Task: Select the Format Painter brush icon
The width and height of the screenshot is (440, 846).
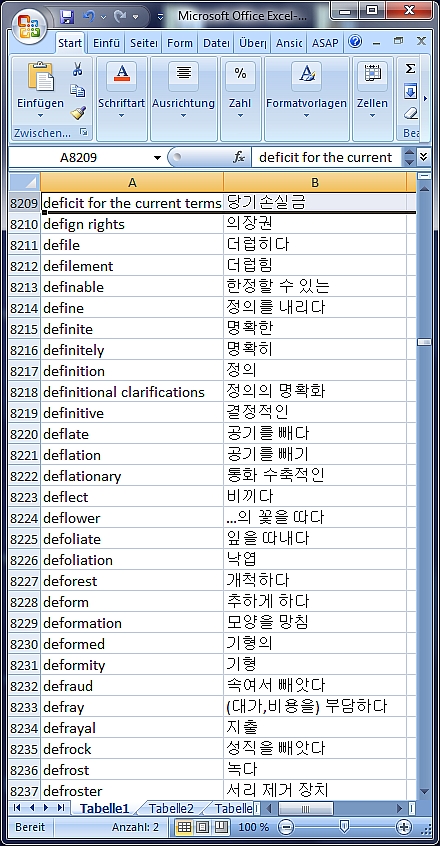Action: pos(78,112)
